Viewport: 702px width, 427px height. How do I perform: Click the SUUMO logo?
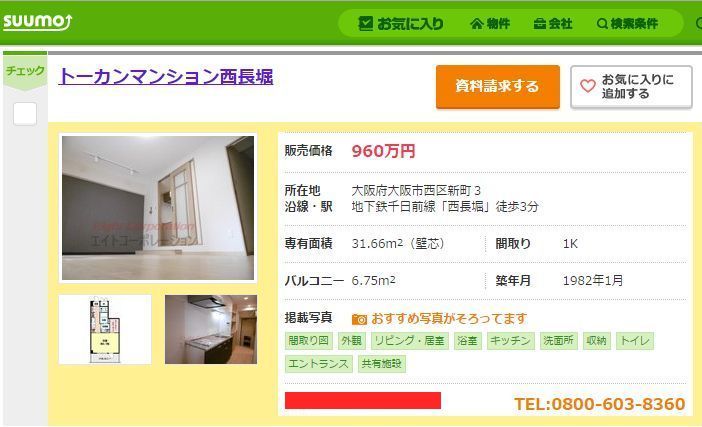pyautogui.click(x=37, y=21)
